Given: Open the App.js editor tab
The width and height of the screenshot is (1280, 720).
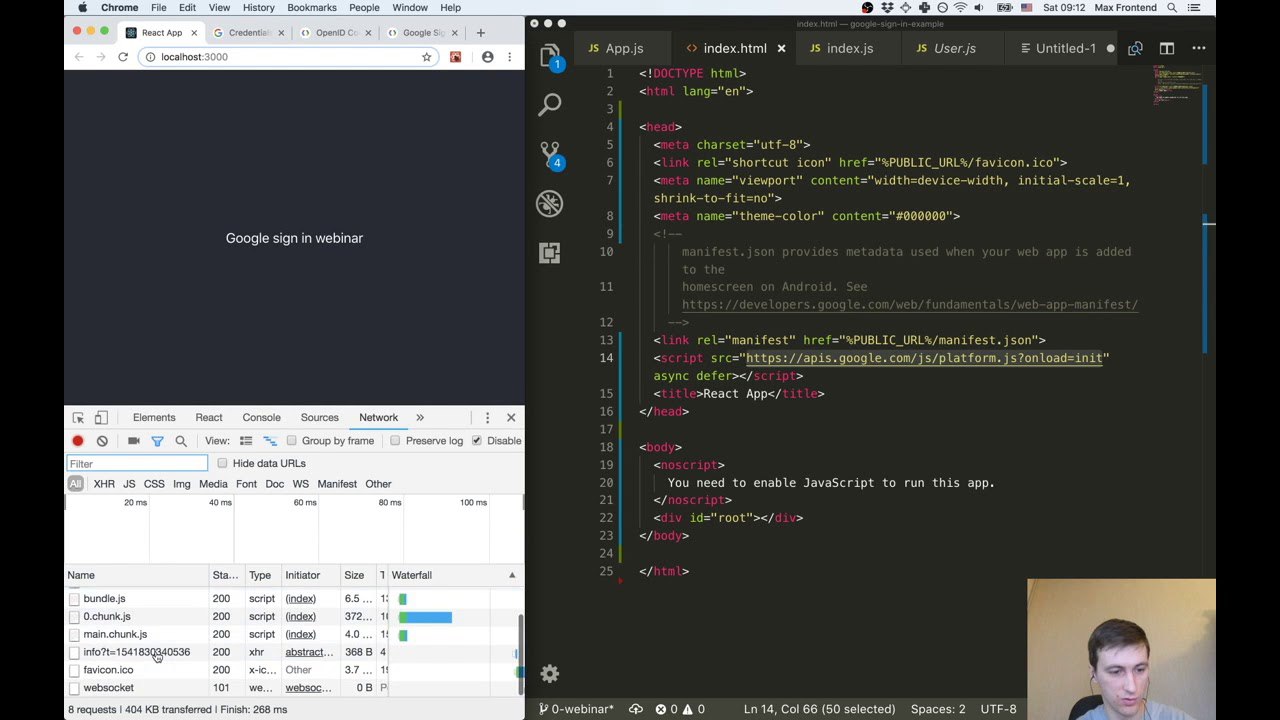Looking at the screenshot, I should [x=624, y=48].
